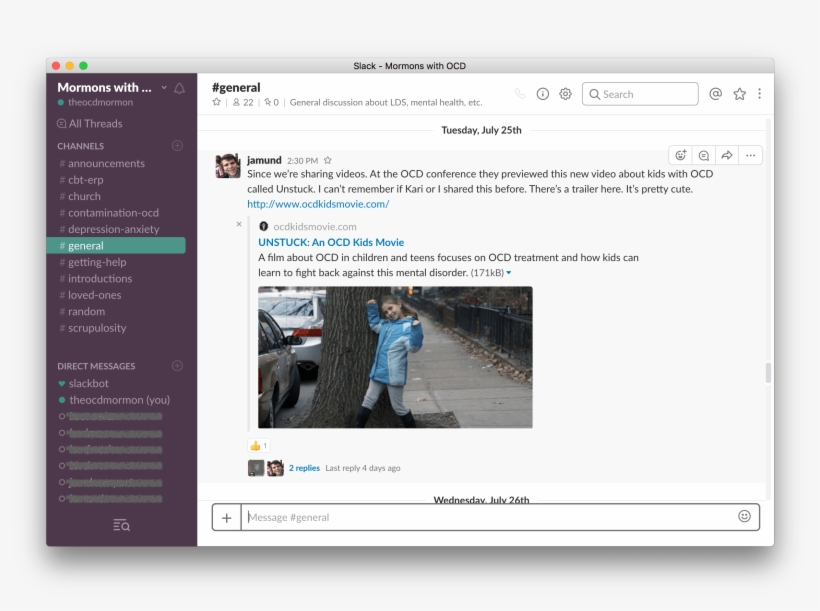820x611 pixels.
Task: Click the jamund username
Action: pyautogui.click(x=264, y=160)
